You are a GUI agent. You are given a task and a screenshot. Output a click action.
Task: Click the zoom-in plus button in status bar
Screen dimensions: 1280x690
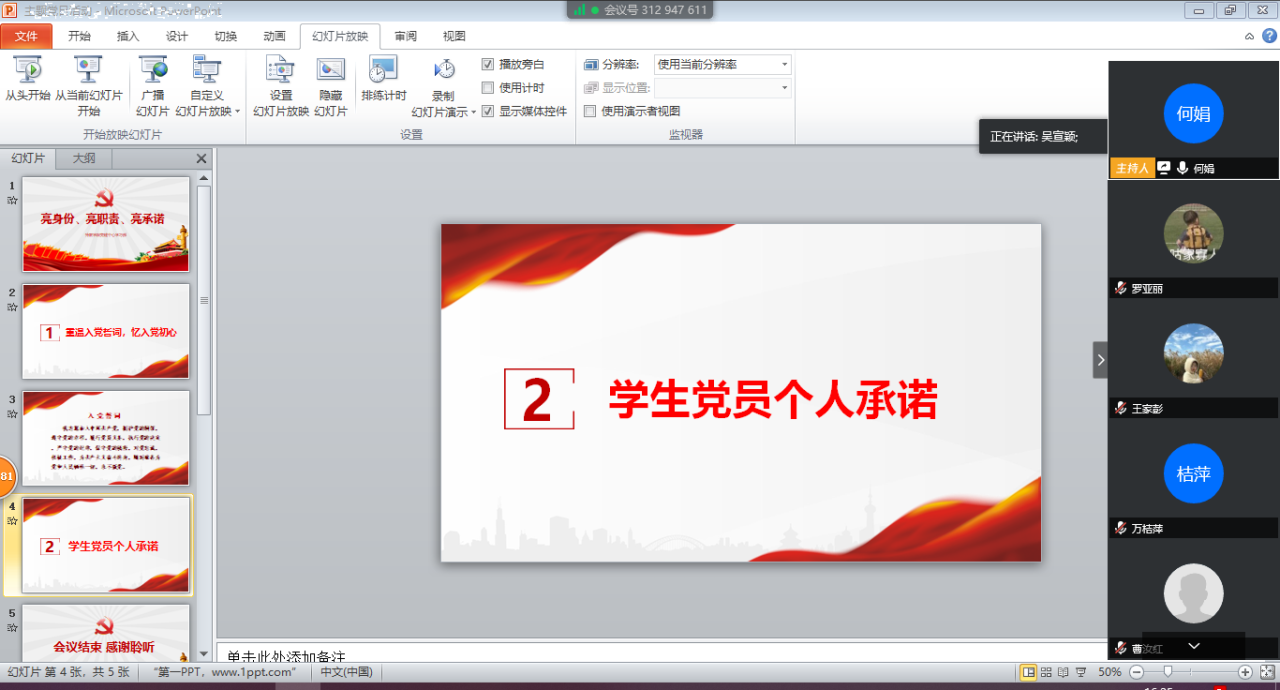click(x=1245, y=672)
